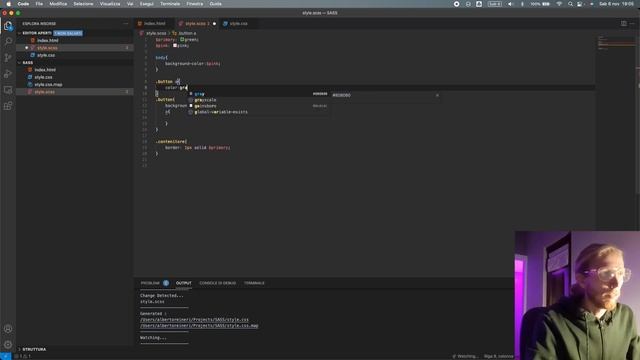Switch to the Terminale panel tab
This screenshot has height=360, width=640.
tap(254, 283)
